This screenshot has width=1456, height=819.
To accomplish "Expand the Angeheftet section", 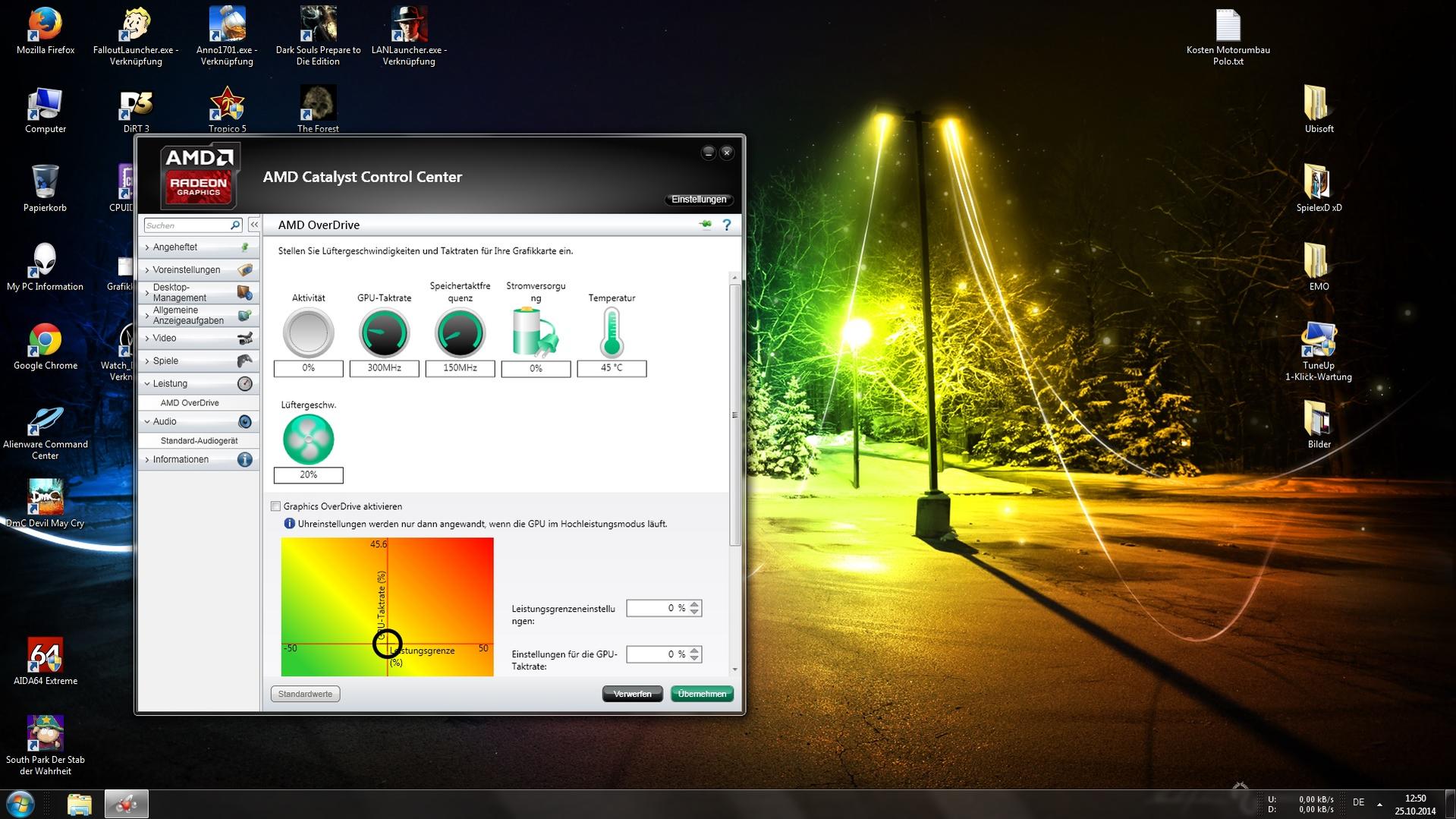I will point(199,247).
